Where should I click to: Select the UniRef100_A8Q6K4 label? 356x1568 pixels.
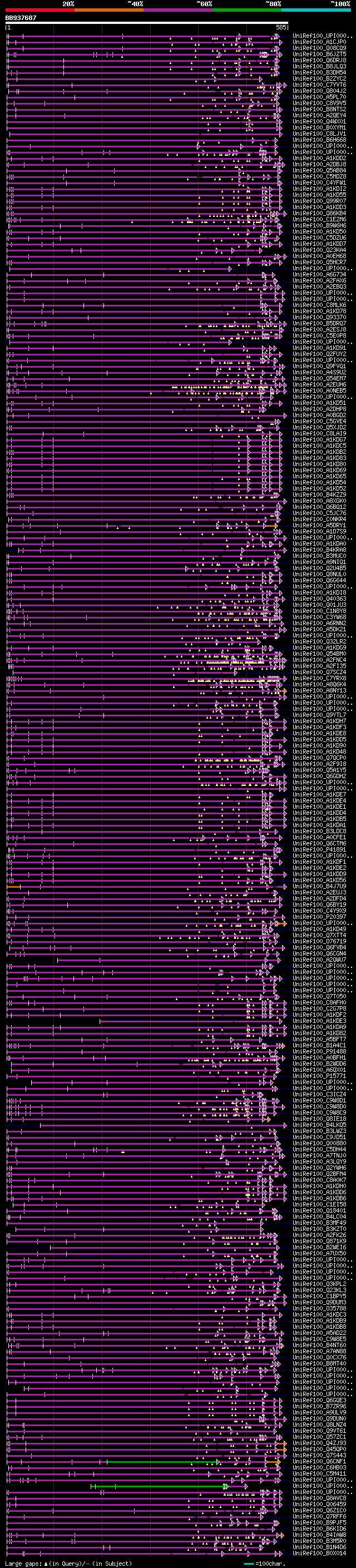pyautogui.click(x=319, y=684)
